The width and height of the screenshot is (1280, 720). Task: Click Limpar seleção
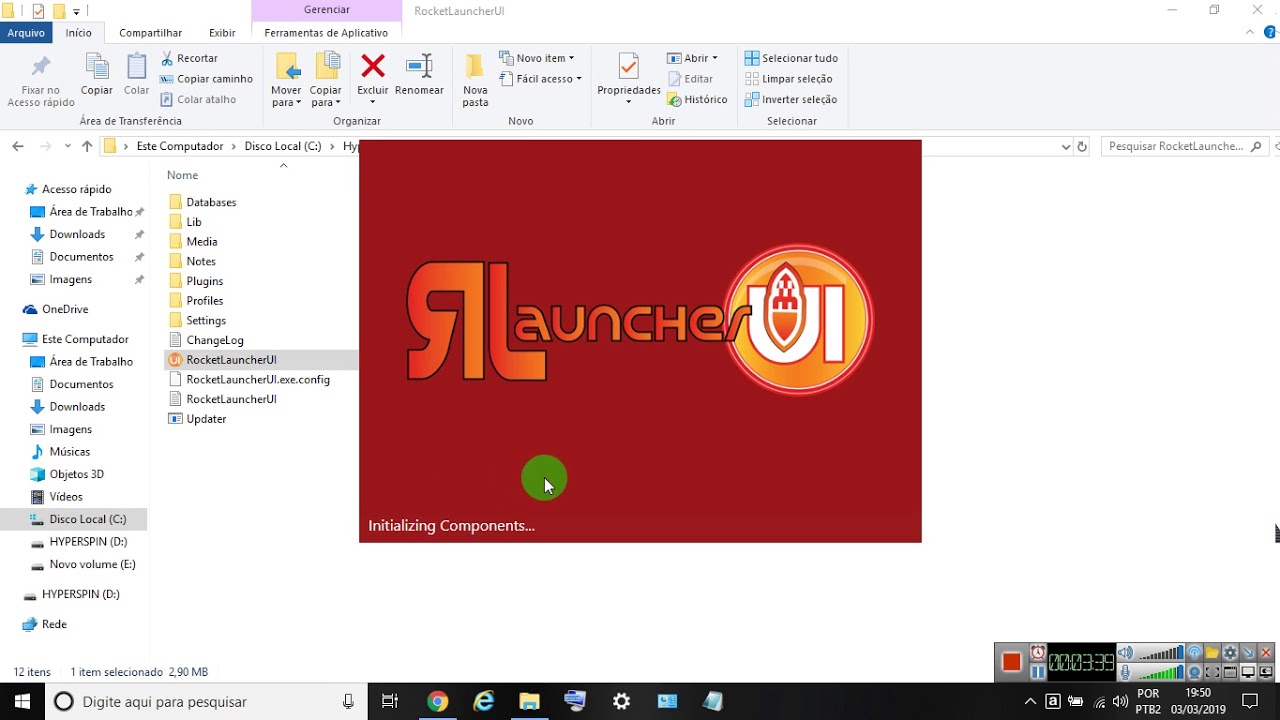click(x=788, y=79)
